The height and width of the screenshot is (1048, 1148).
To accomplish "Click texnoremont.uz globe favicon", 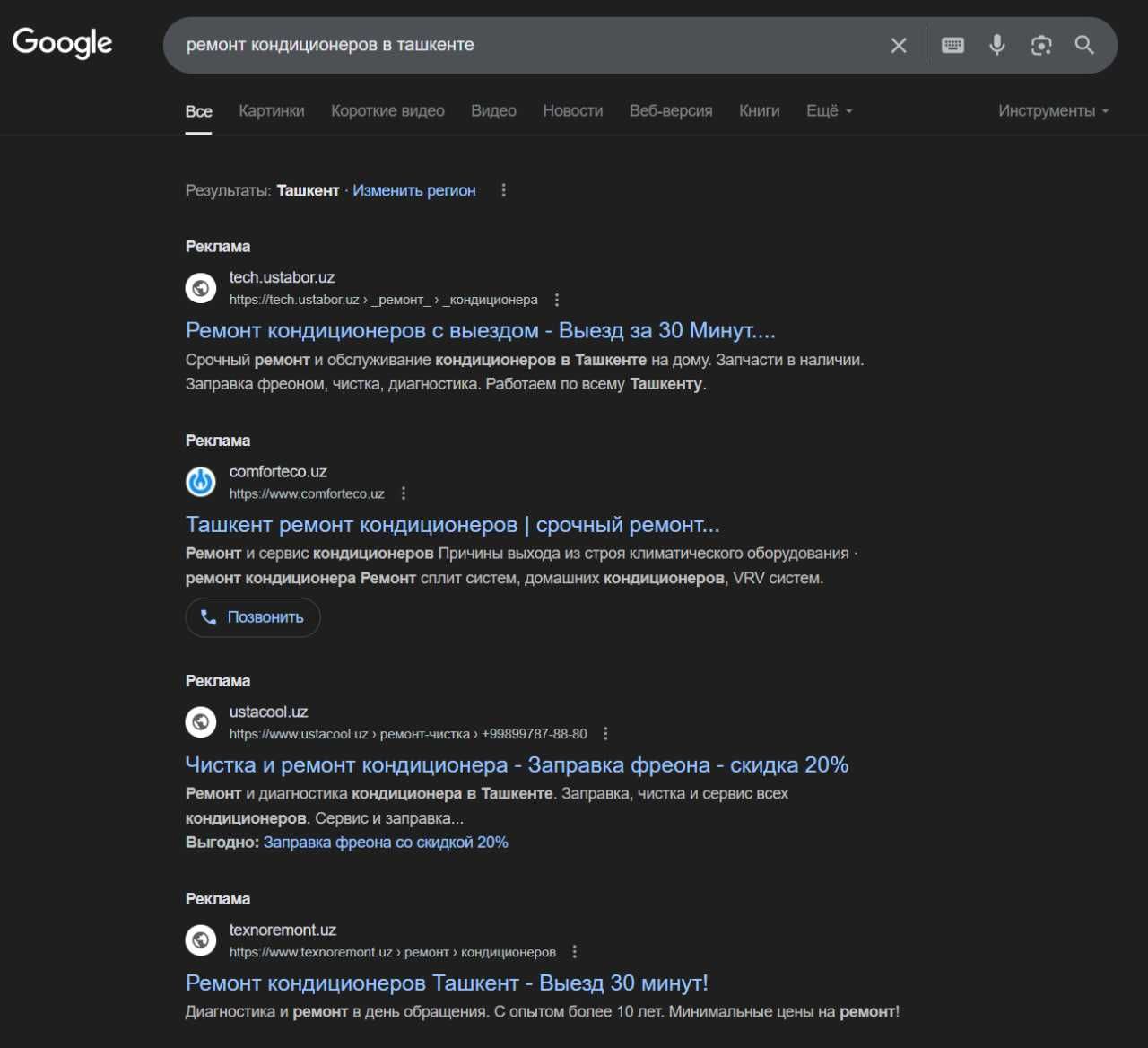I will (201, 940).
